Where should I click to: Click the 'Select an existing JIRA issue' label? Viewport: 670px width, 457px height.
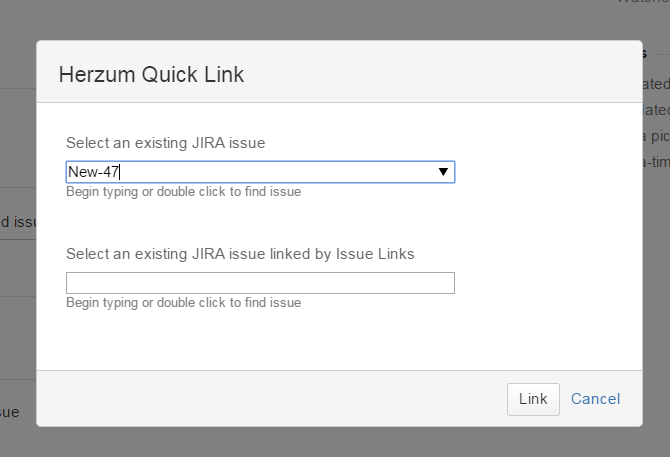[x=166, y=143]
